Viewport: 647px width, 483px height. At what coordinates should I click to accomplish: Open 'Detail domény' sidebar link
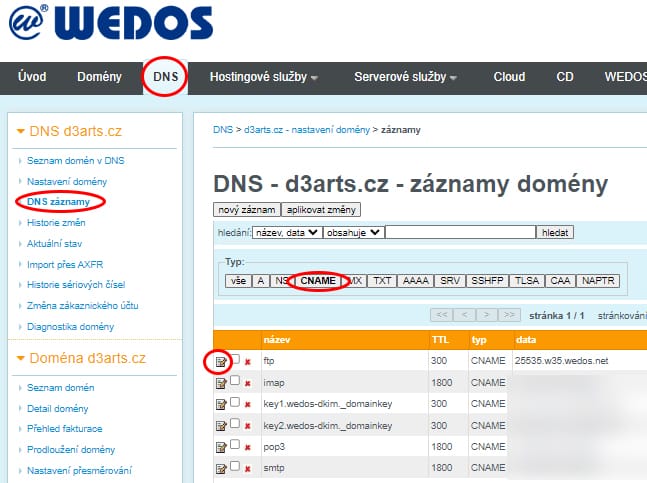[58, 409]
